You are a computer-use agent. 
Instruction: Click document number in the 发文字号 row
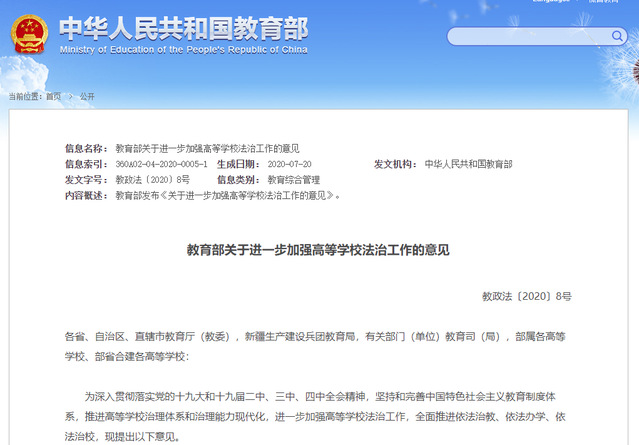point(152,179)
